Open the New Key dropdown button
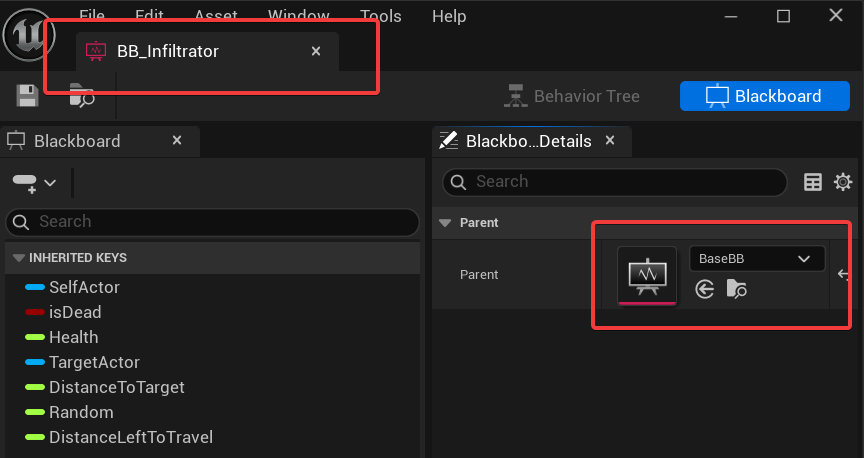 pos(34,183)
